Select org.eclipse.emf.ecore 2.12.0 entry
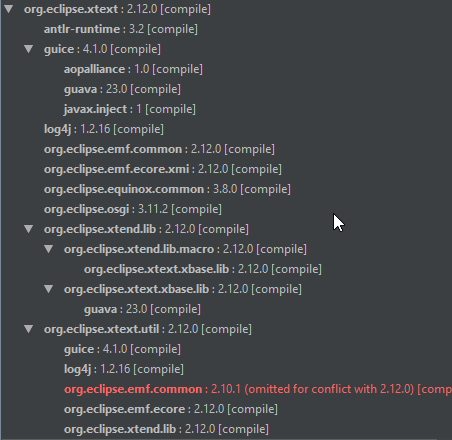This screenshot has height=440, width=452. pos(171,409)
